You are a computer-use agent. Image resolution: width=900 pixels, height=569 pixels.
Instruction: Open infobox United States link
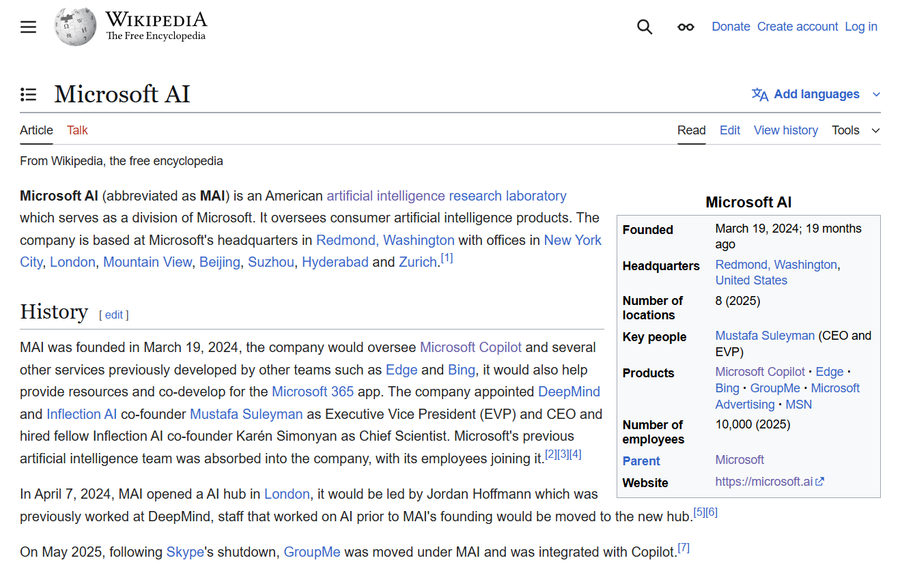[x=751, y=280]
